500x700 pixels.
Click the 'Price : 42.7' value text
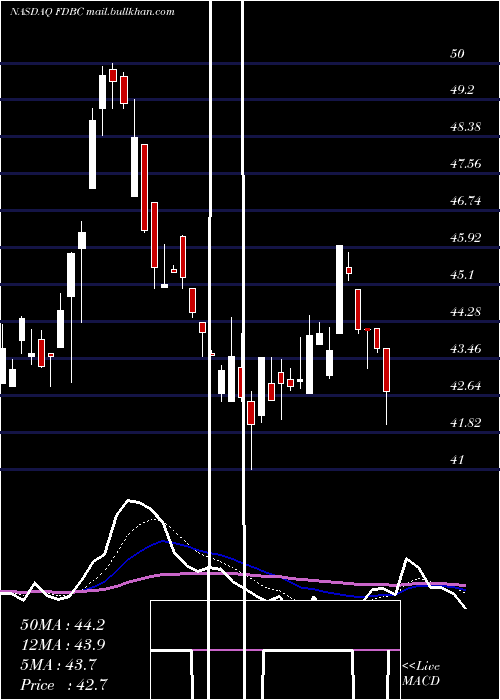pos(63,685)
